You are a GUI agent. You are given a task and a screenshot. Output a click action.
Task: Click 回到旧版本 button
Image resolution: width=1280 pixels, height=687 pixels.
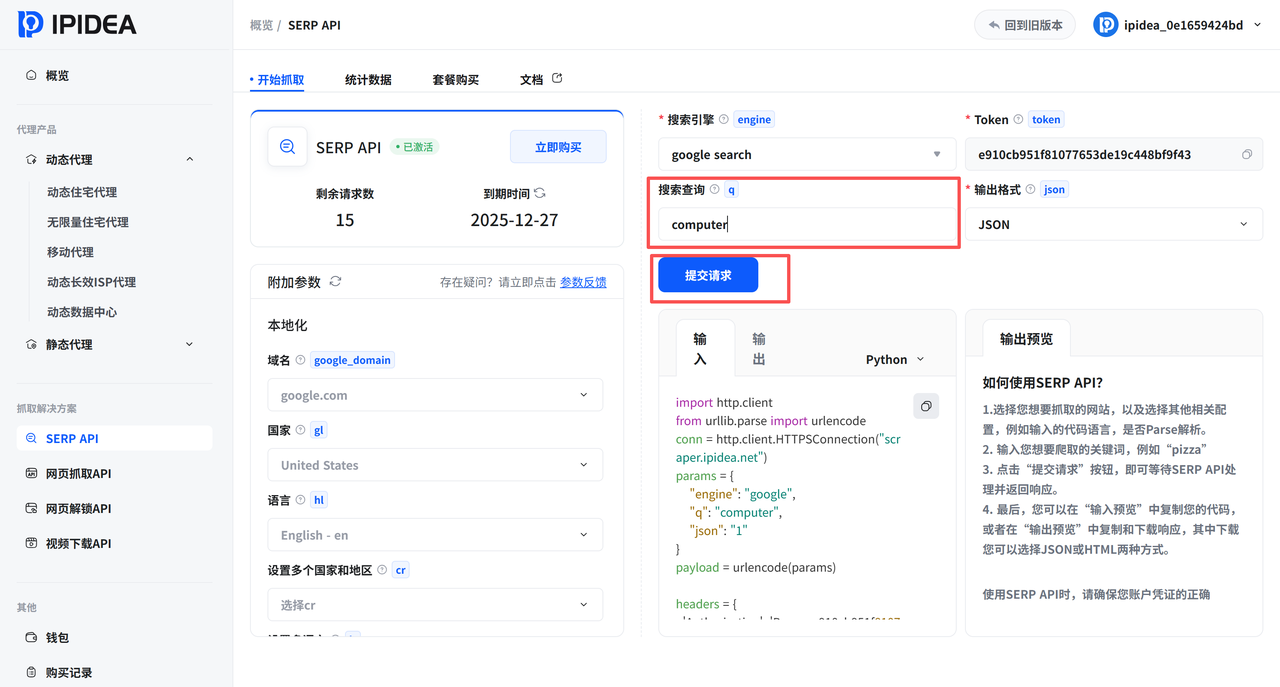(1025, 25)
